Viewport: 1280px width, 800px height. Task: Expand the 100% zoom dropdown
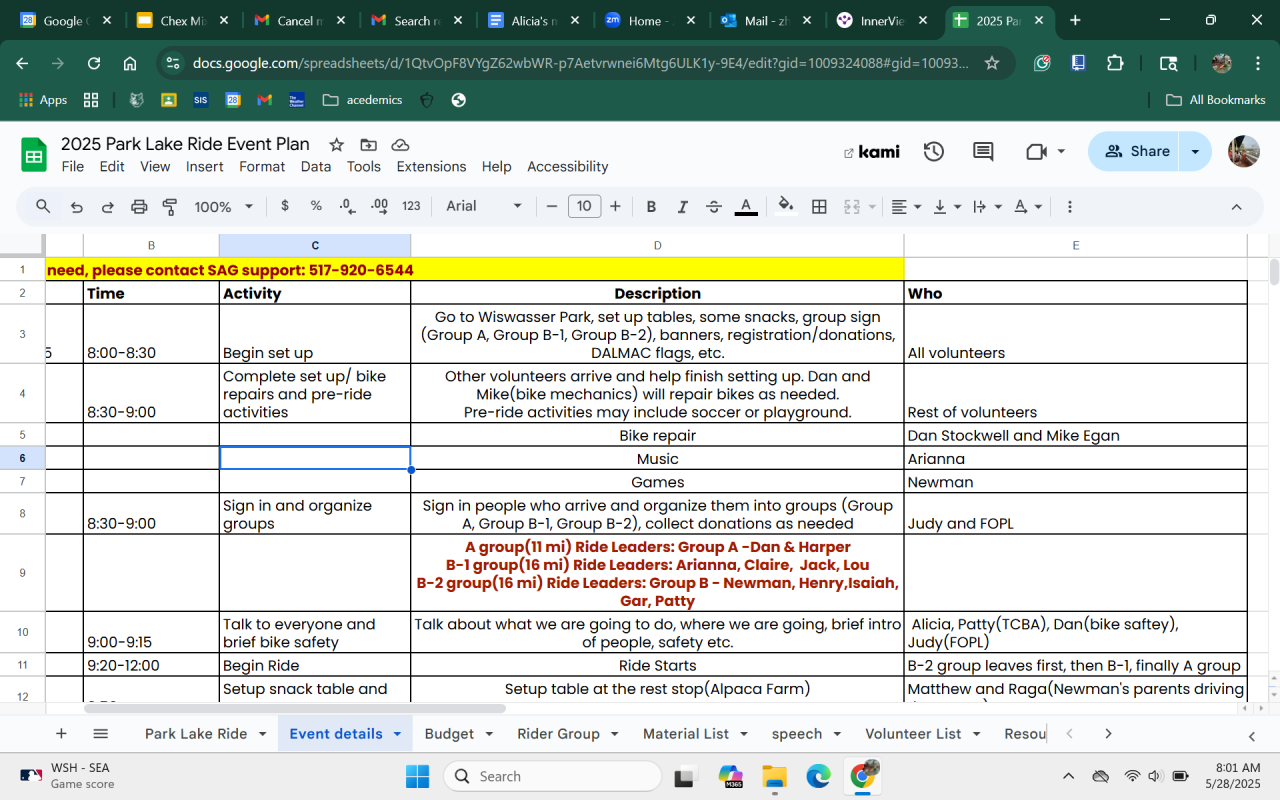[x=222, y=207]
